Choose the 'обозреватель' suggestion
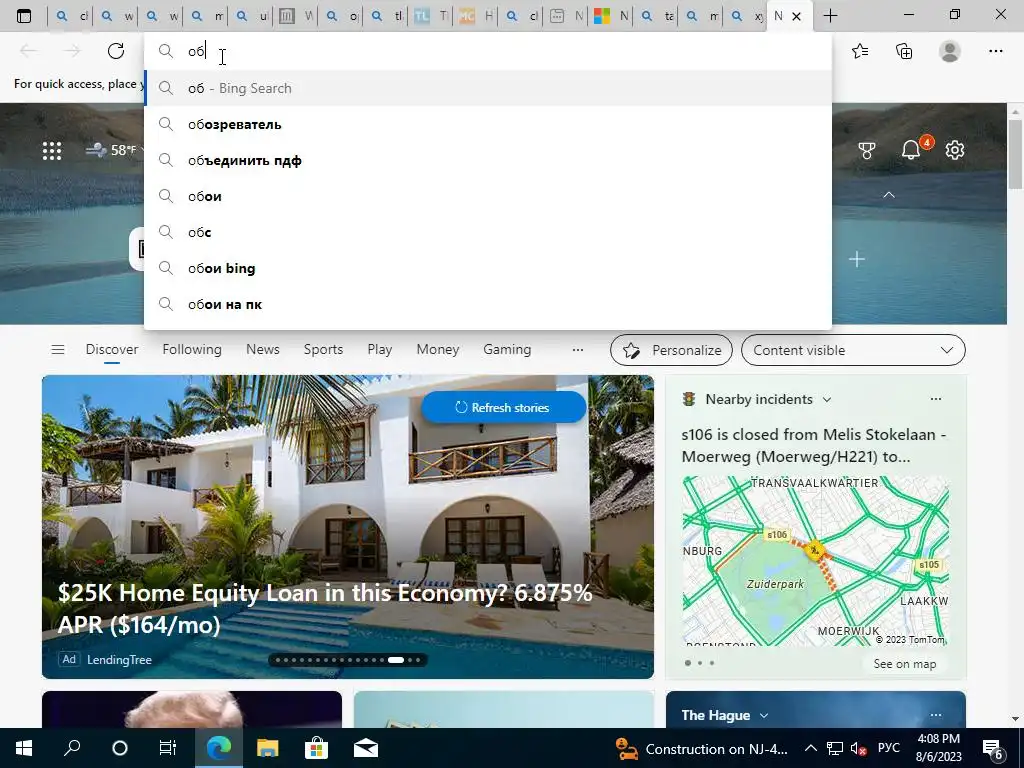 (488, 124)
